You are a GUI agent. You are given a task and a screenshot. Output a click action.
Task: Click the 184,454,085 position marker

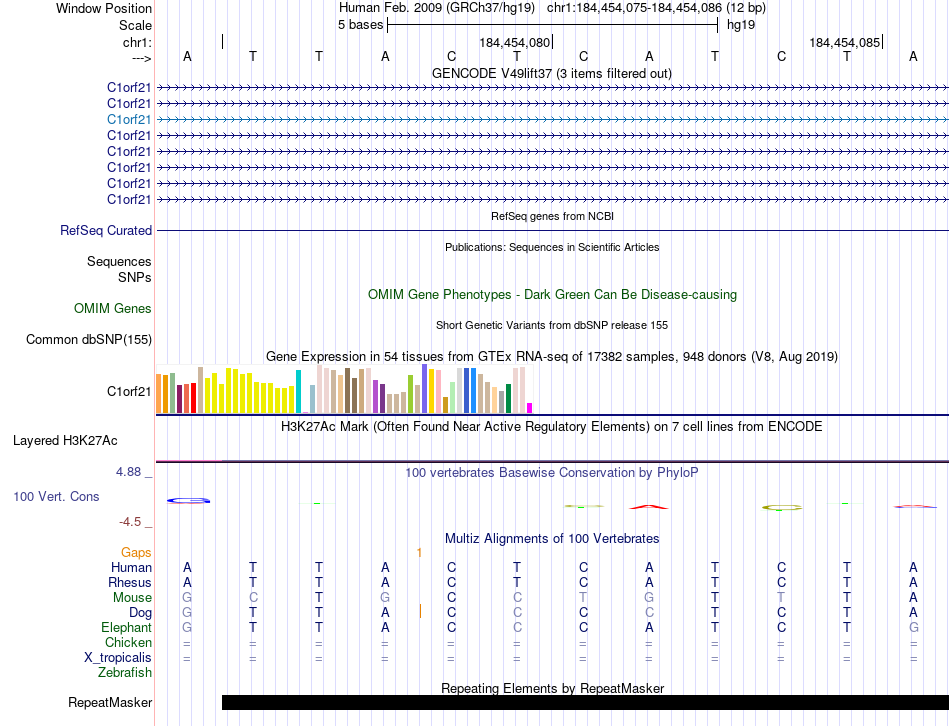pos(845,42)
